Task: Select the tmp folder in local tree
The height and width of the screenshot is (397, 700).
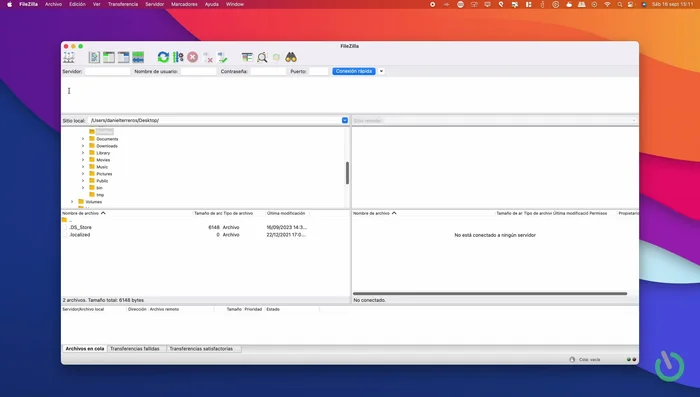Action: pyautogui.click(x=100, y=195)
